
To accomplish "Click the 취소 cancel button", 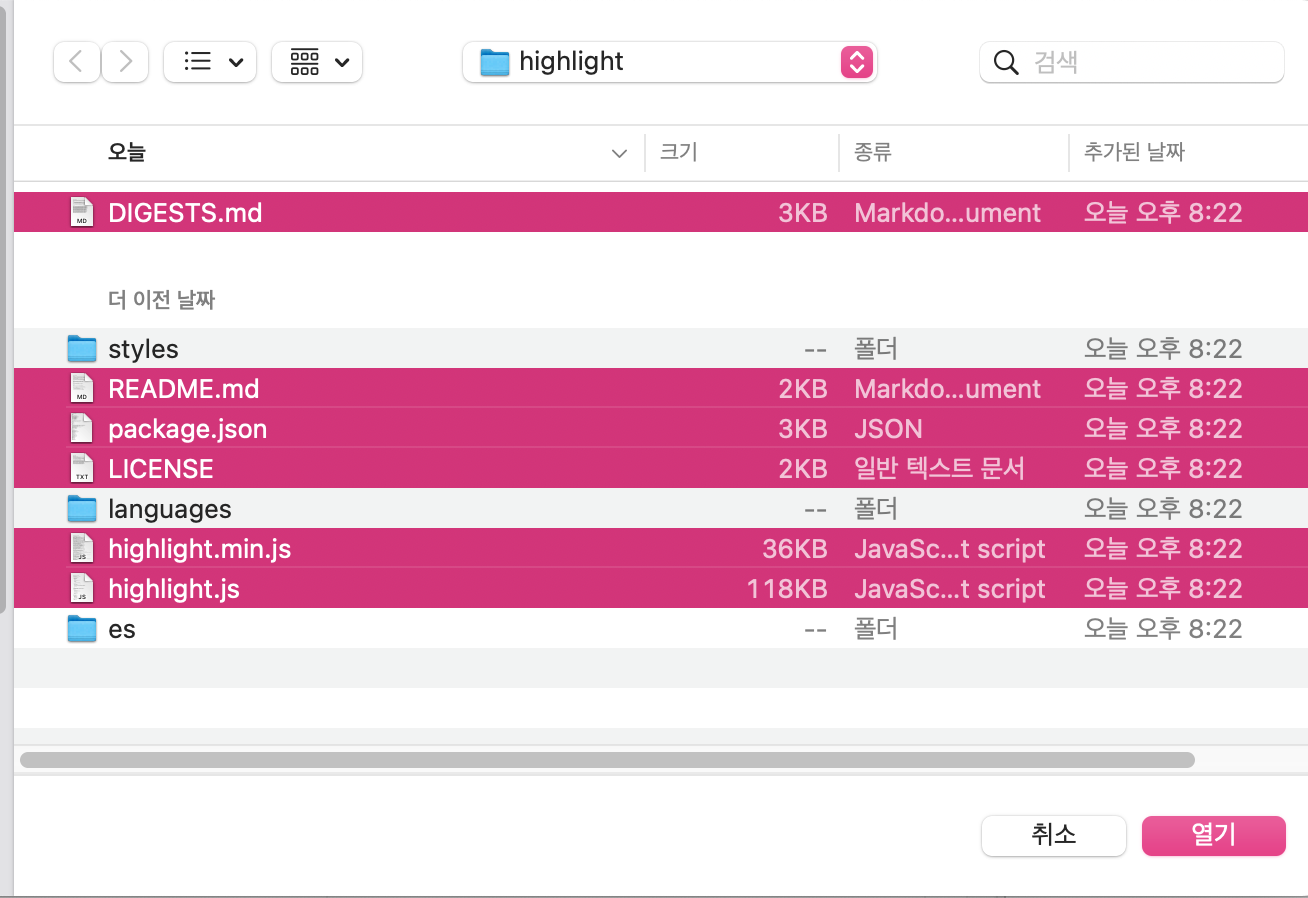I will pos(1054,835).
